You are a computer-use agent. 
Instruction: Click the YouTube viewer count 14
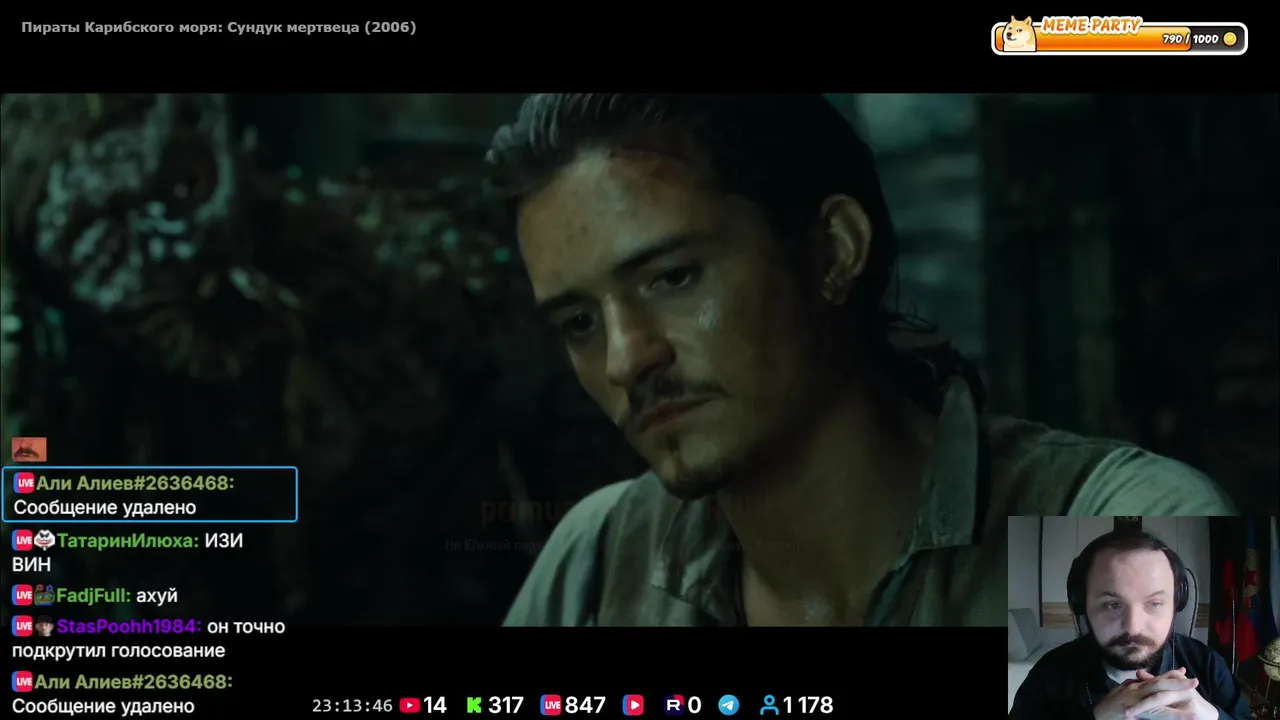coord(435,705)
